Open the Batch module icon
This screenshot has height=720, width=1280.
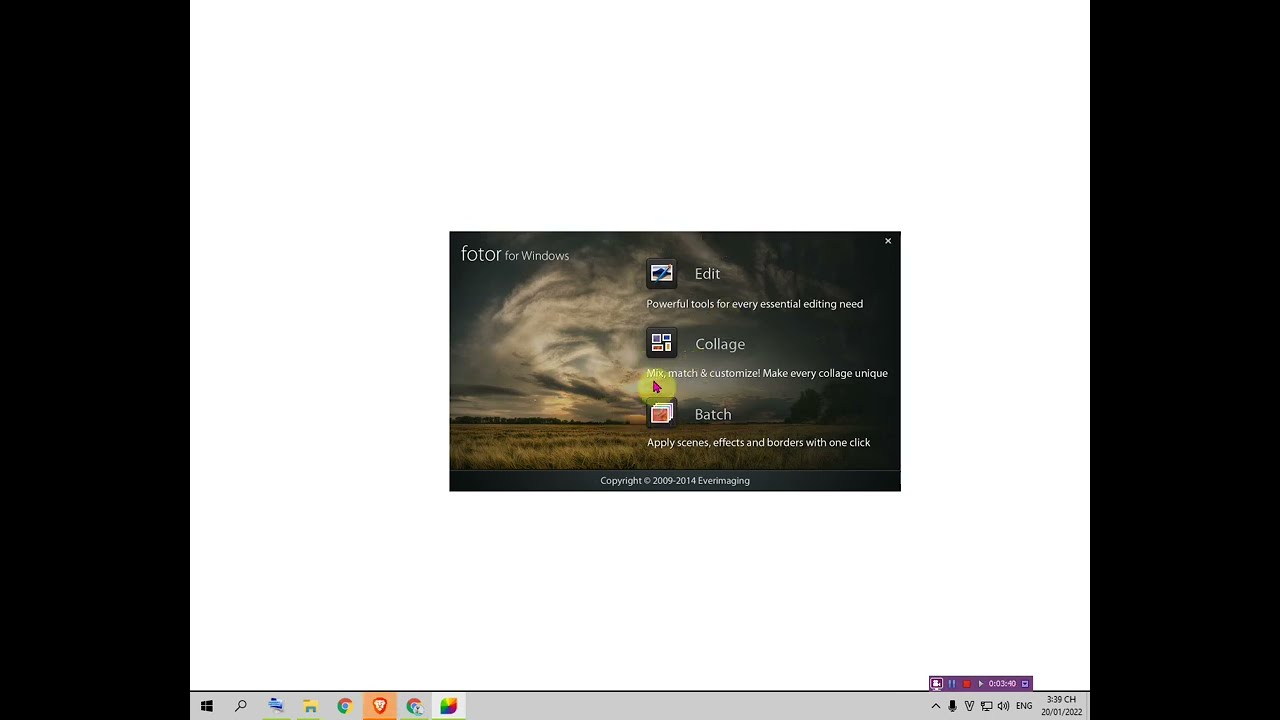662,413
